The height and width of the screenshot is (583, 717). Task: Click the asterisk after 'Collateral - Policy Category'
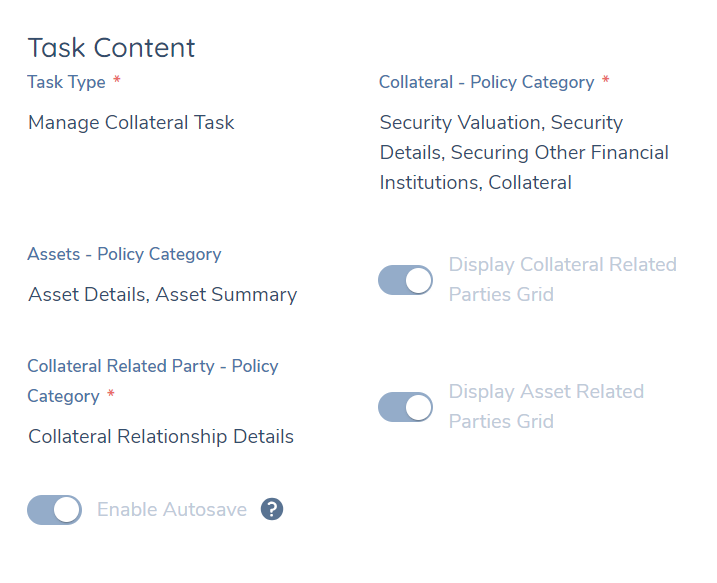605,81
